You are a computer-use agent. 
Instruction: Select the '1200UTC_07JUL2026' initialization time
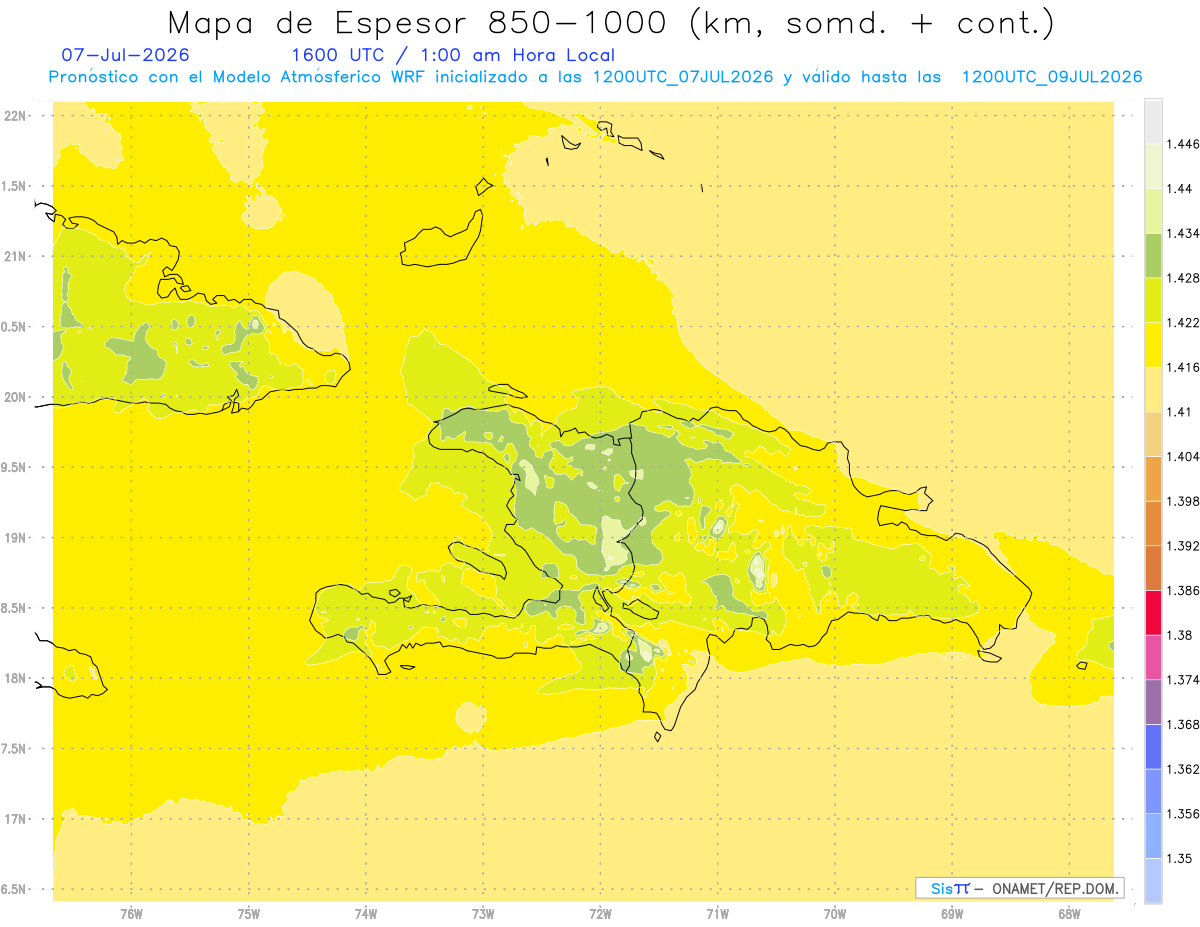pyautogui.click(x=683, y=77)
